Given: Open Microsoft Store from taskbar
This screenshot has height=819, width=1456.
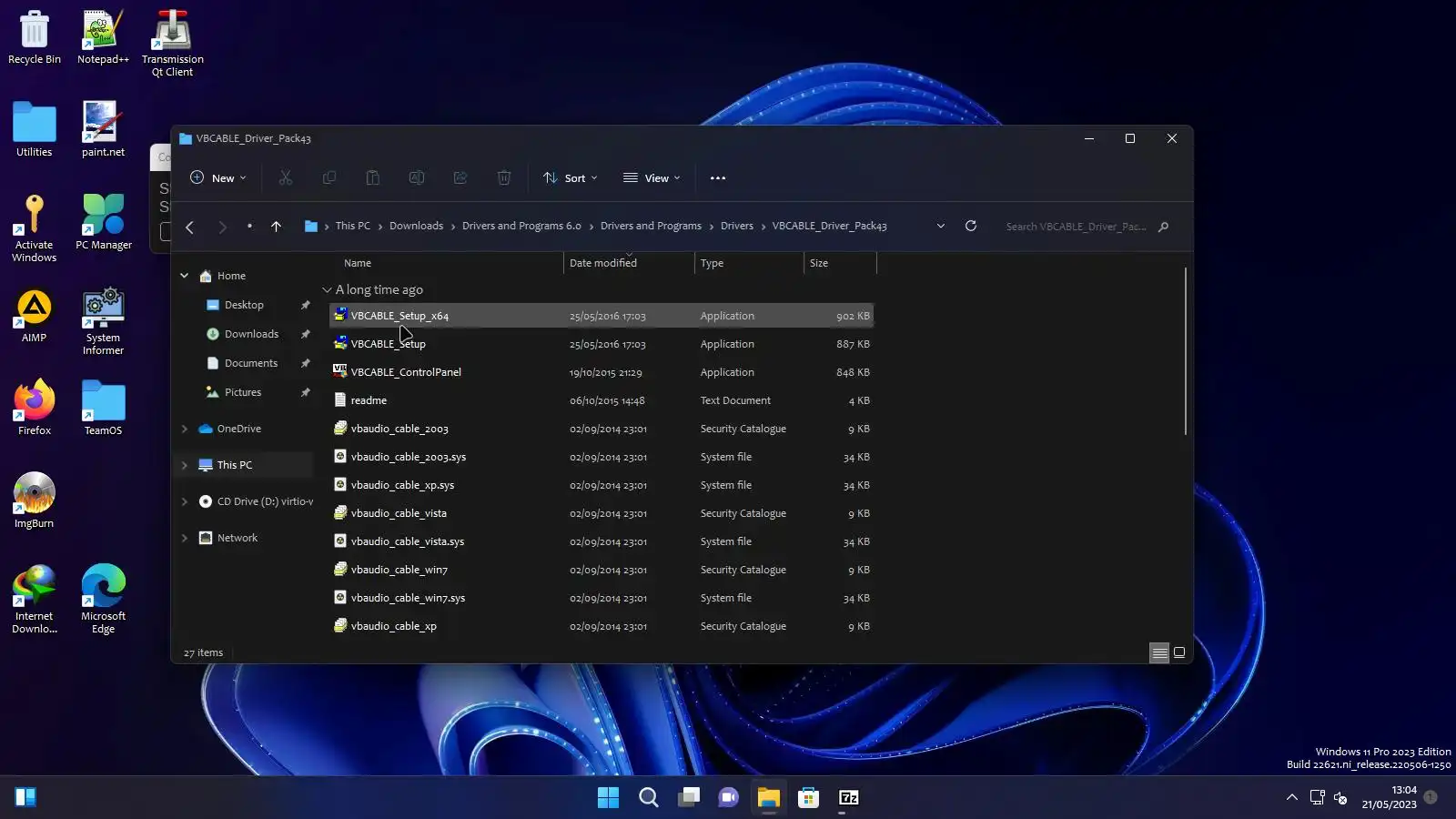Looking at the screenshot, I should coord(808,798).
